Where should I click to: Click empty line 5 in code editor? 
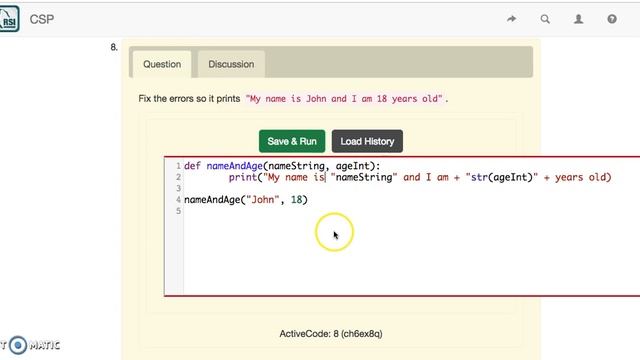coord(411,211)
